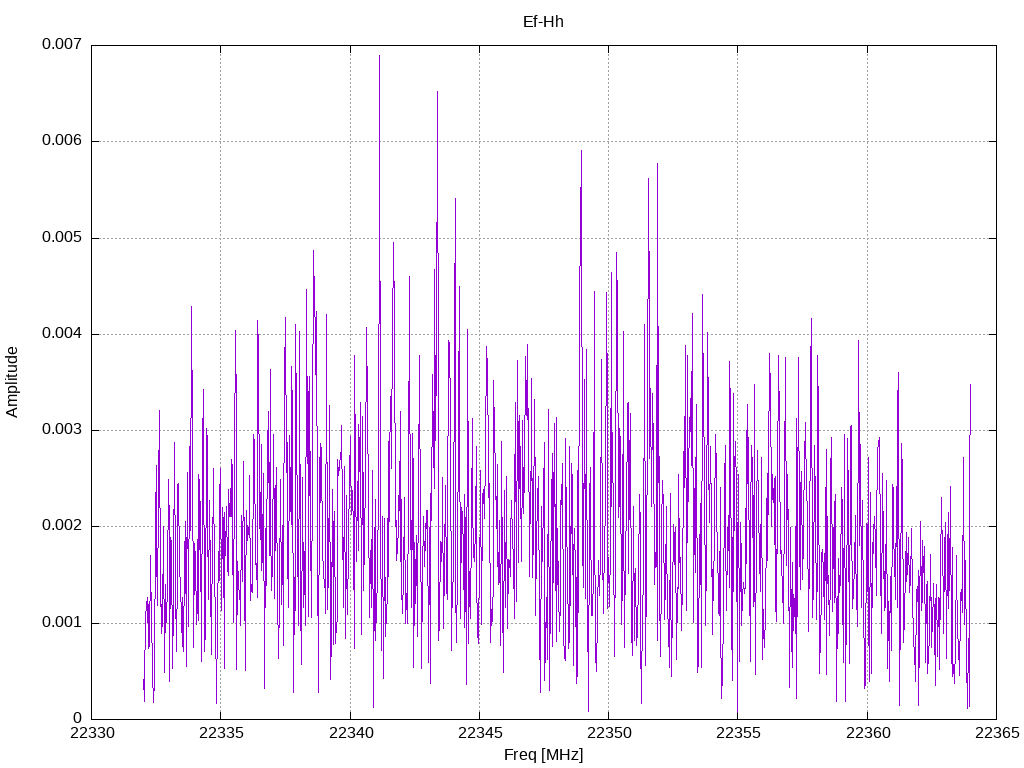Screen dimensions: 1024x768
Task: Click y-axis tick label 0.004
Action: click(x=62, y=333)
